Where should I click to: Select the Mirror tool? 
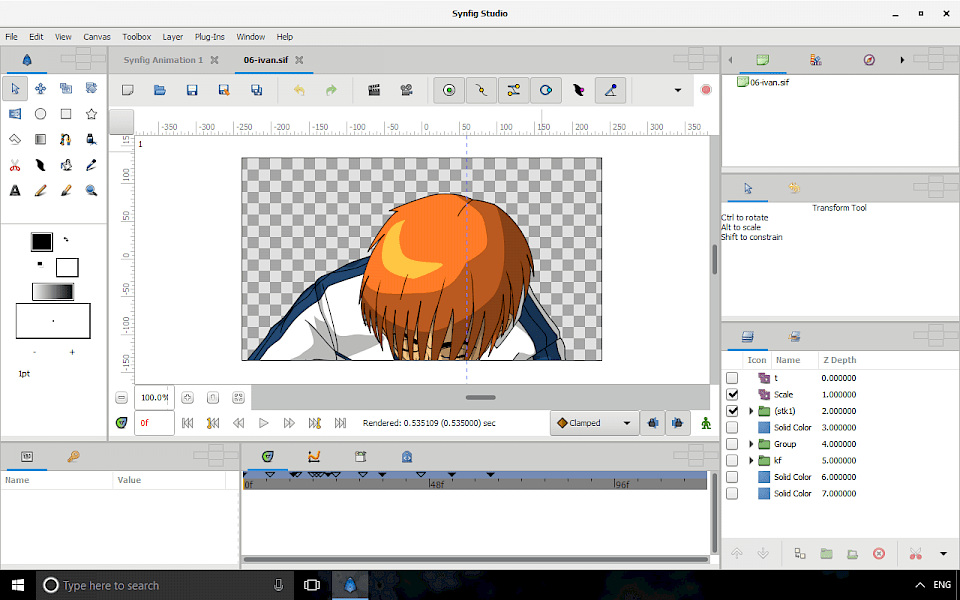point(15,114)
